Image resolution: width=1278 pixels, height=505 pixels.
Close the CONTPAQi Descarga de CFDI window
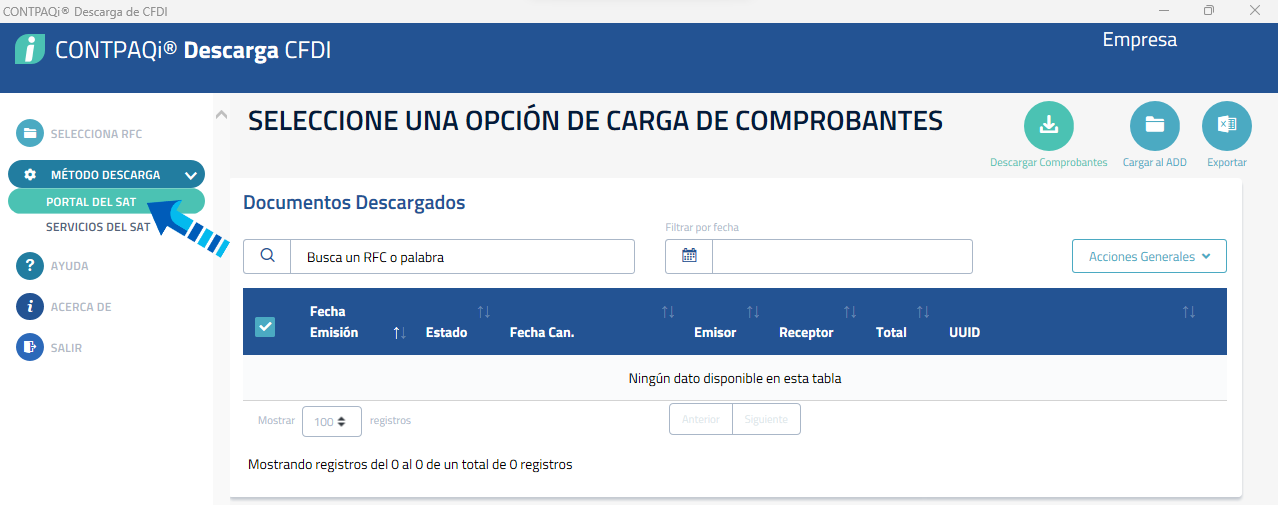[1255, 10]
